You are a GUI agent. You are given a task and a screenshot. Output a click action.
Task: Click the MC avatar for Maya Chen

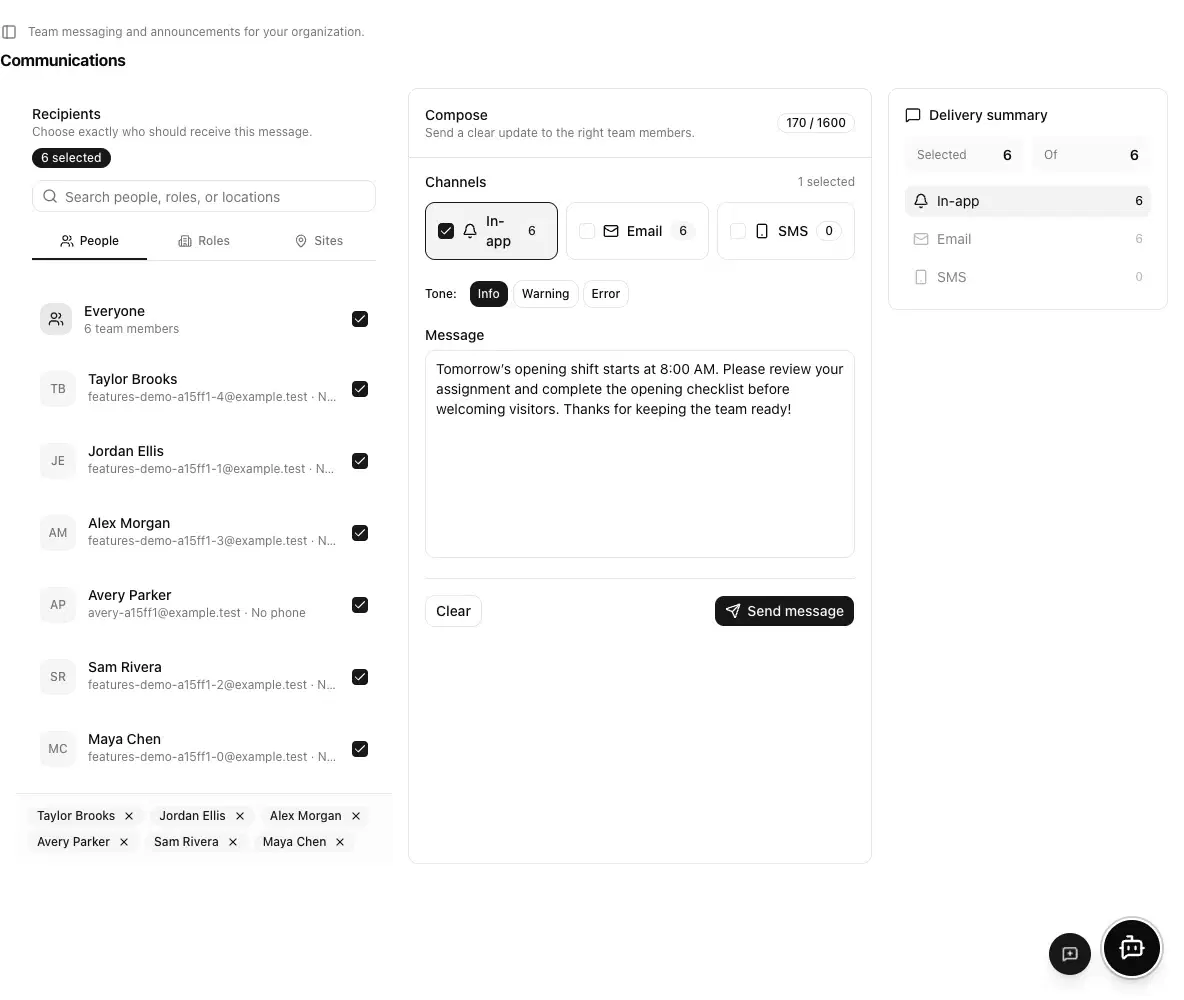click(x=58, y=748)
